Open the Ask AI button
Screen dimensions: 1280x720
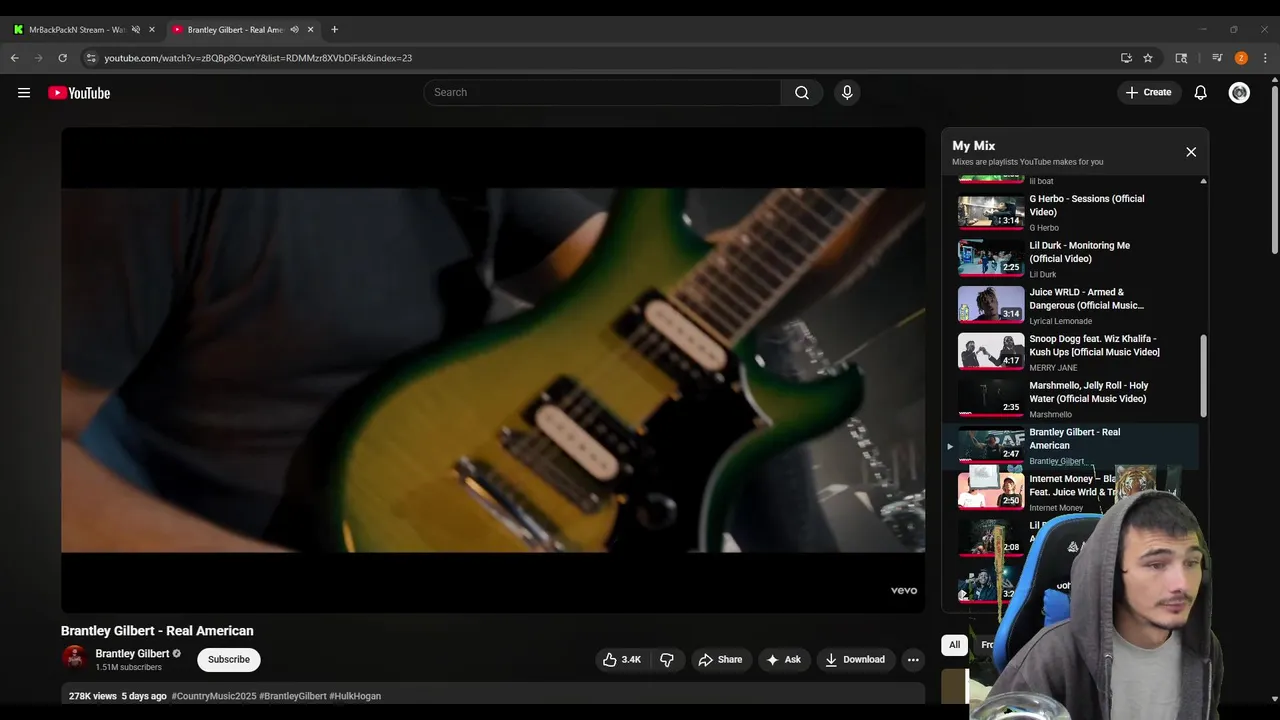tap(783, 660)
